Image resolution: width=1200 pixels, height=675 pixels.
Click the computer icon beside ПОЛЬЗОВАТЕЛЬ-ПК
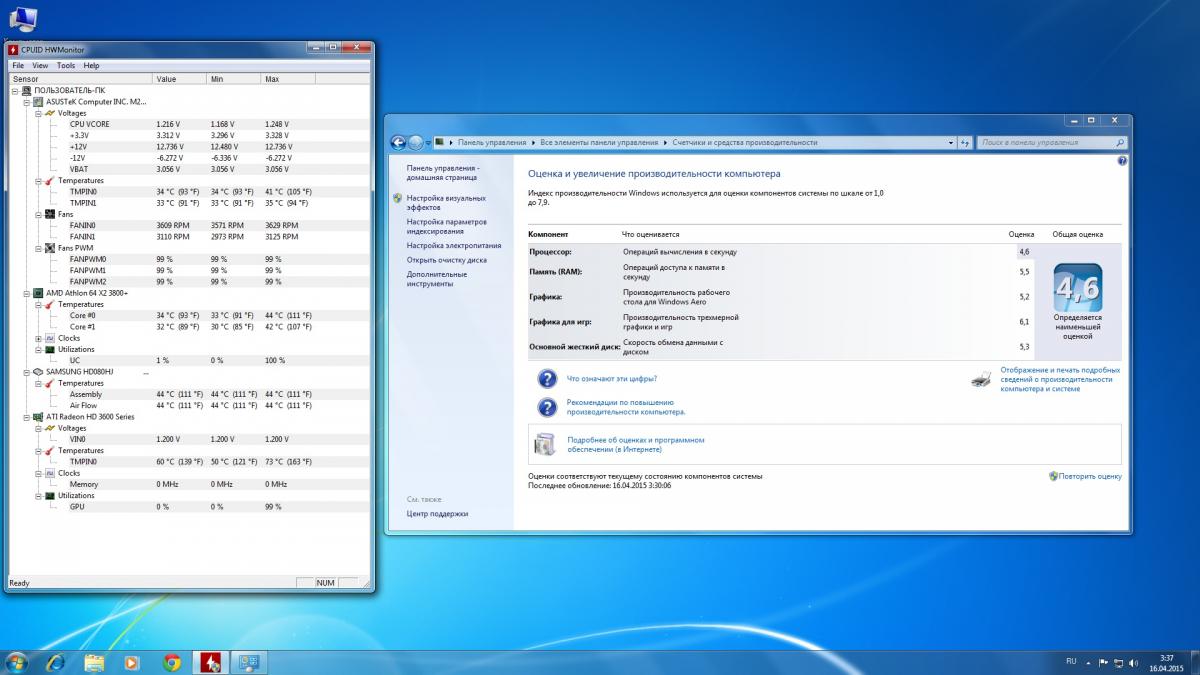pos(27,90)
